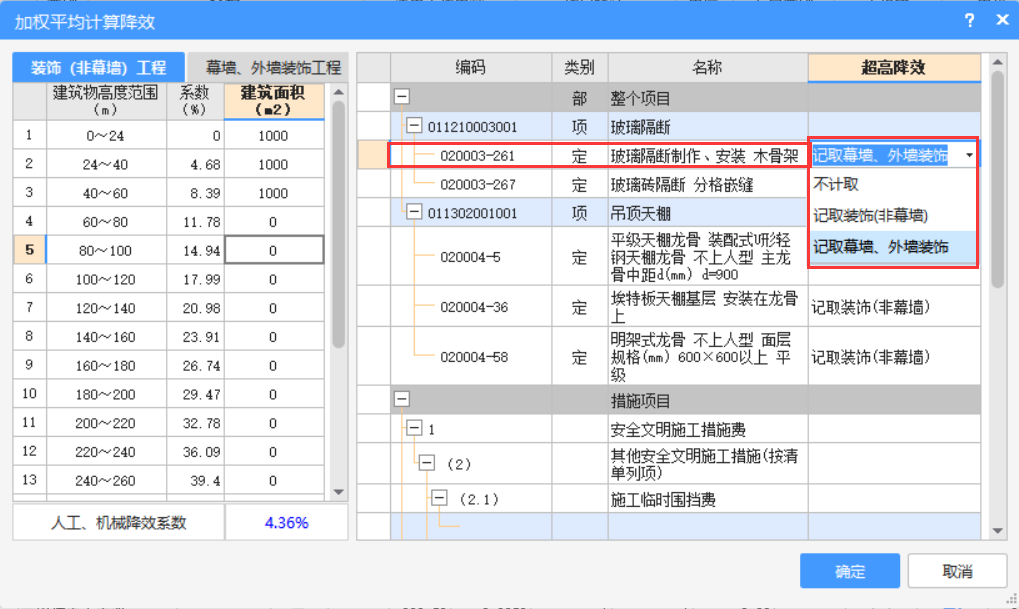This screenshot has width=1019, height=609.
Task: Click the 超高降效 column header
Action: pyautogui.click(x=893, y=68)
